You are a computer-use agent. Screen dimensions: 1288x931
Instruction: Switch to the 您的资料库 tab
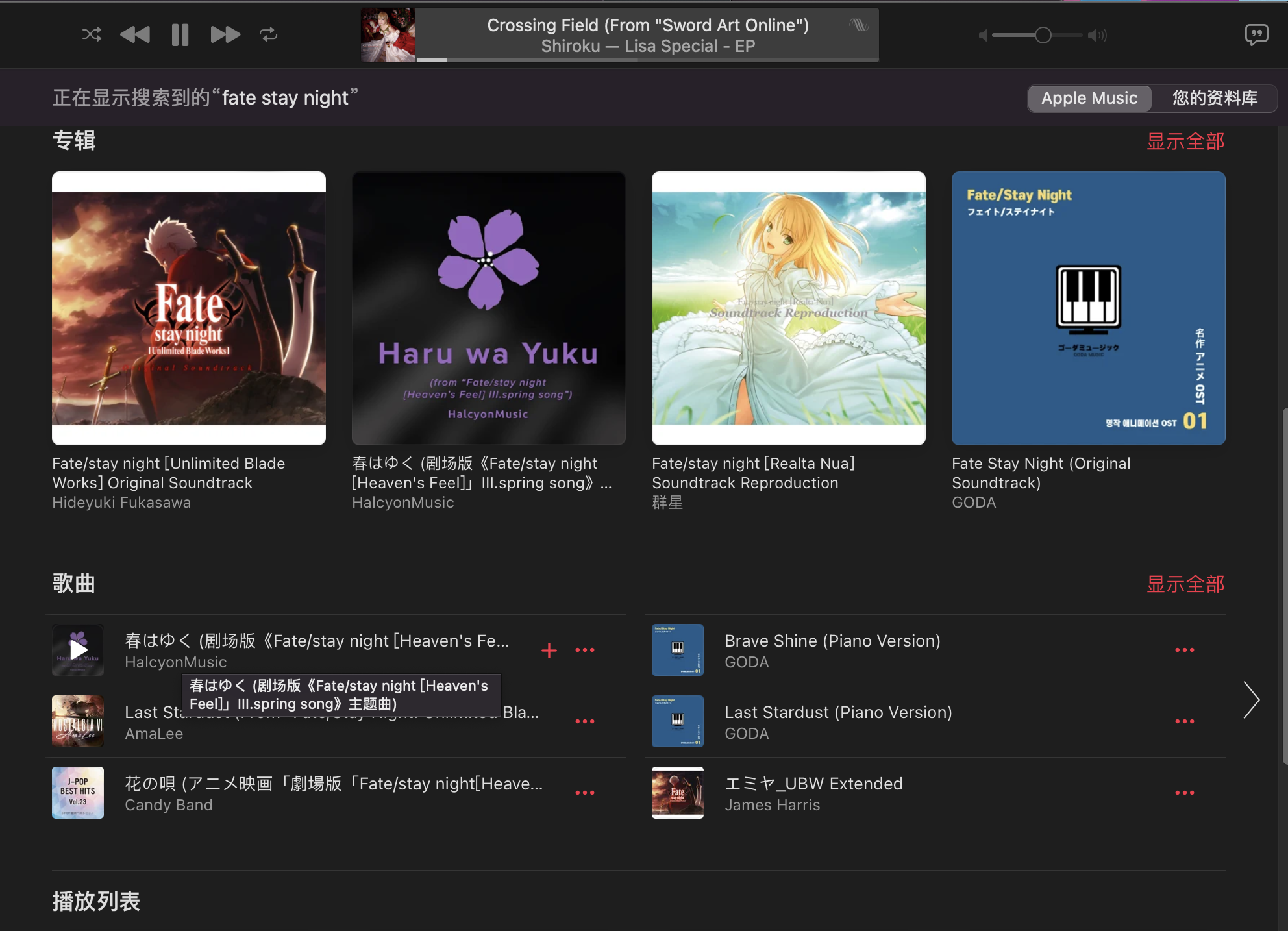pyautogui.click(x=1215, y=98)
